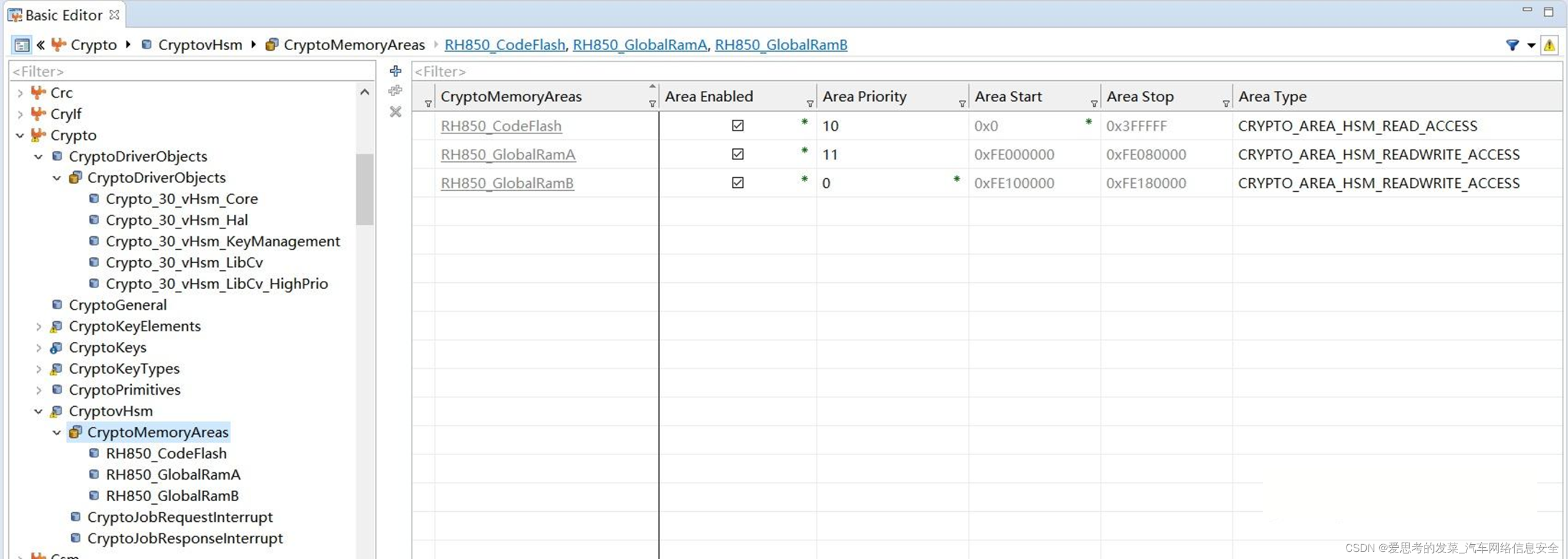Toggle Area Enabled for RH850_CodeFlash
1568x559 pixels.
738,126
